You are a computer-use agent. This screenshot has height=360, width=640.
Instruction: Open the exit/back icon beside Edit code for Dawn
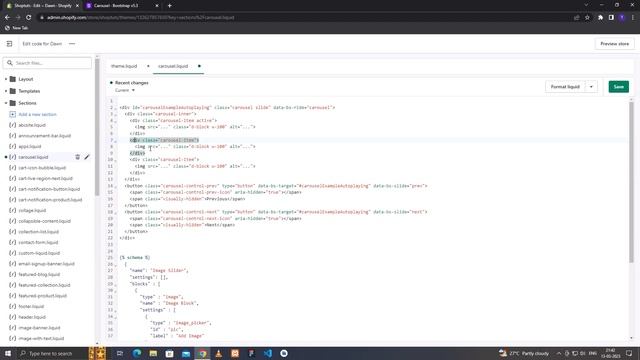tap(9, 44)
